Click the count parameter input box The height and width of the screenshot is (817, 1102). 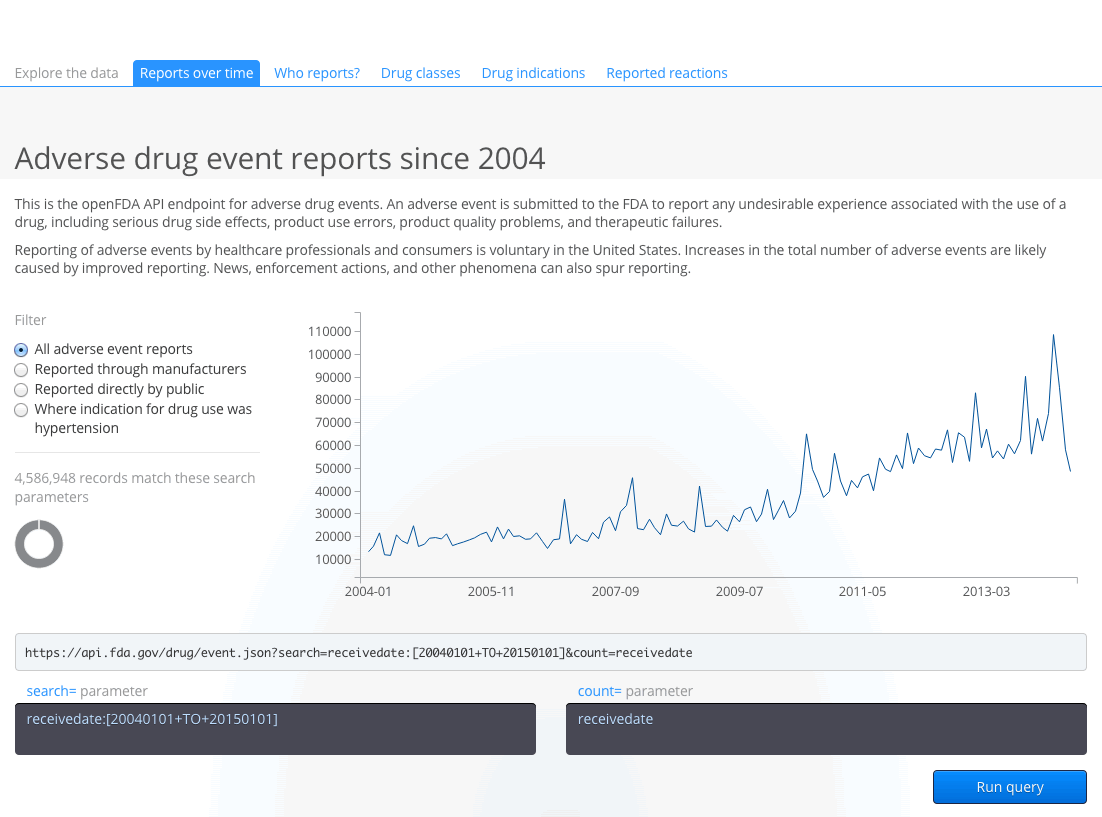[x=825, y=729]
